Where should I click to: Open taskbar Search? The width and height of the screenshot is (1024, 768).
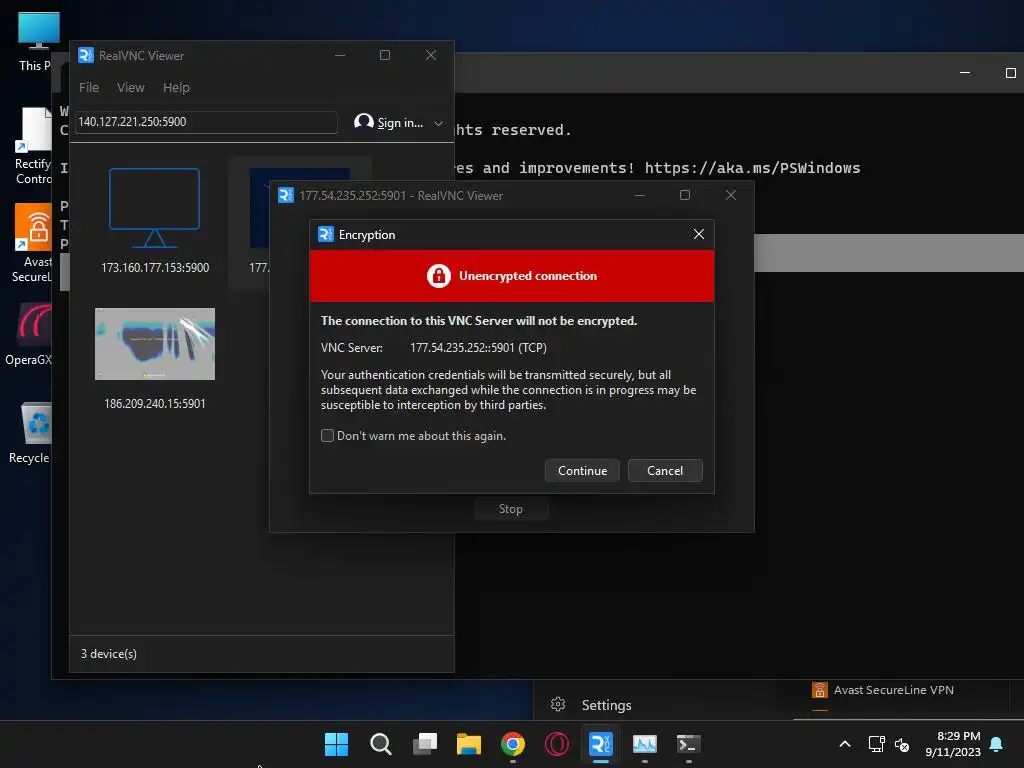[380, 744]
